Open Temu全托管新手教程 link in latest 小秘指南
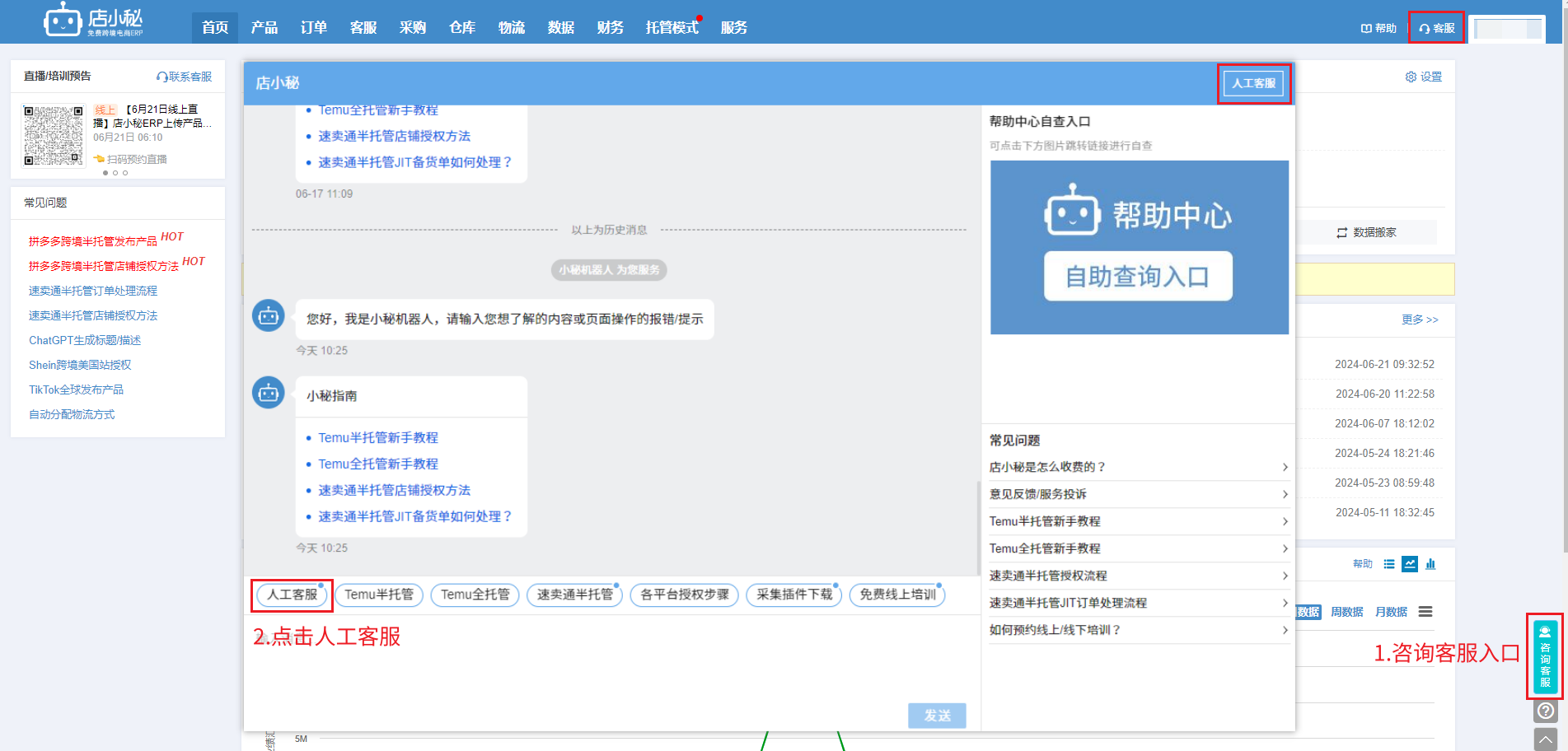 [378, 464]
